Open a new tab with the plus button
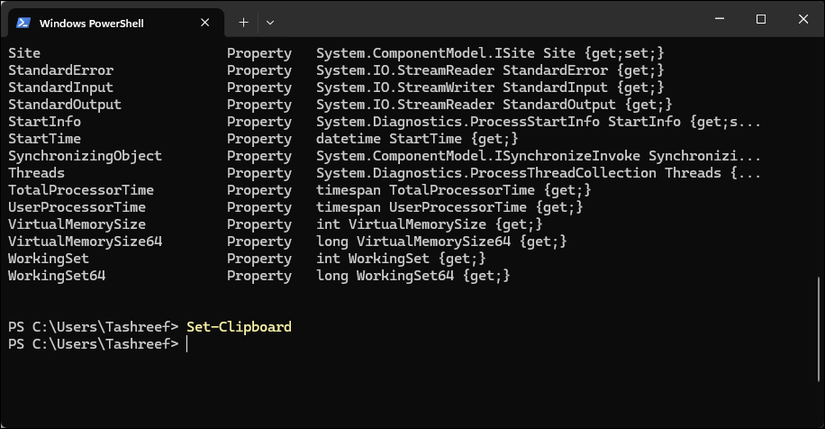 point(244,21)
